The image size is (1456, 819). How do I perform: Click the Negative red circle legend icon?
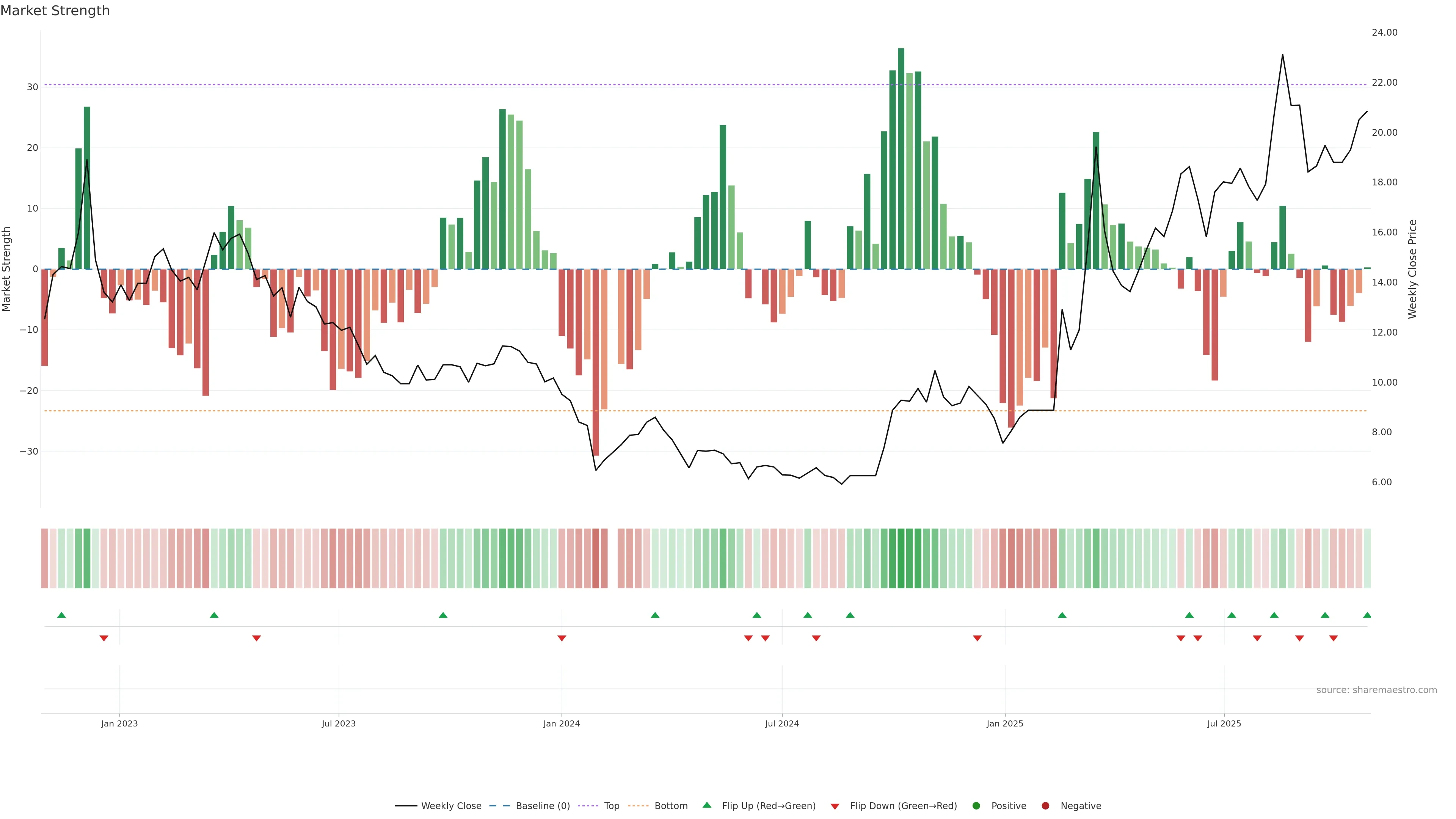[x=1045, y=806]
